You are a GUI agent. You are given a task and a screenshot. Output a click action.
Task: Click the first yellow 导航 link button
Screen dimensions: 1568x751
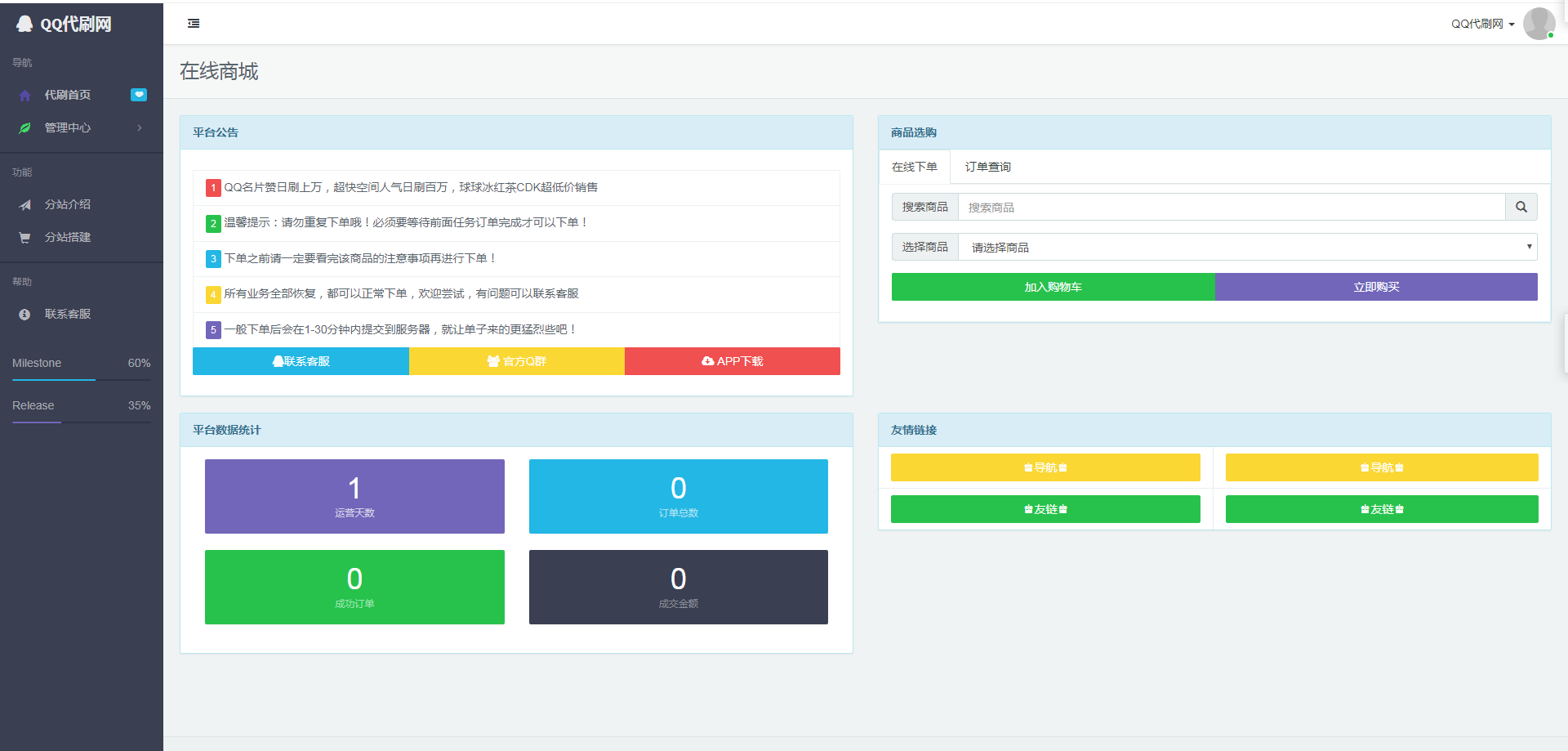[1045, 467]
